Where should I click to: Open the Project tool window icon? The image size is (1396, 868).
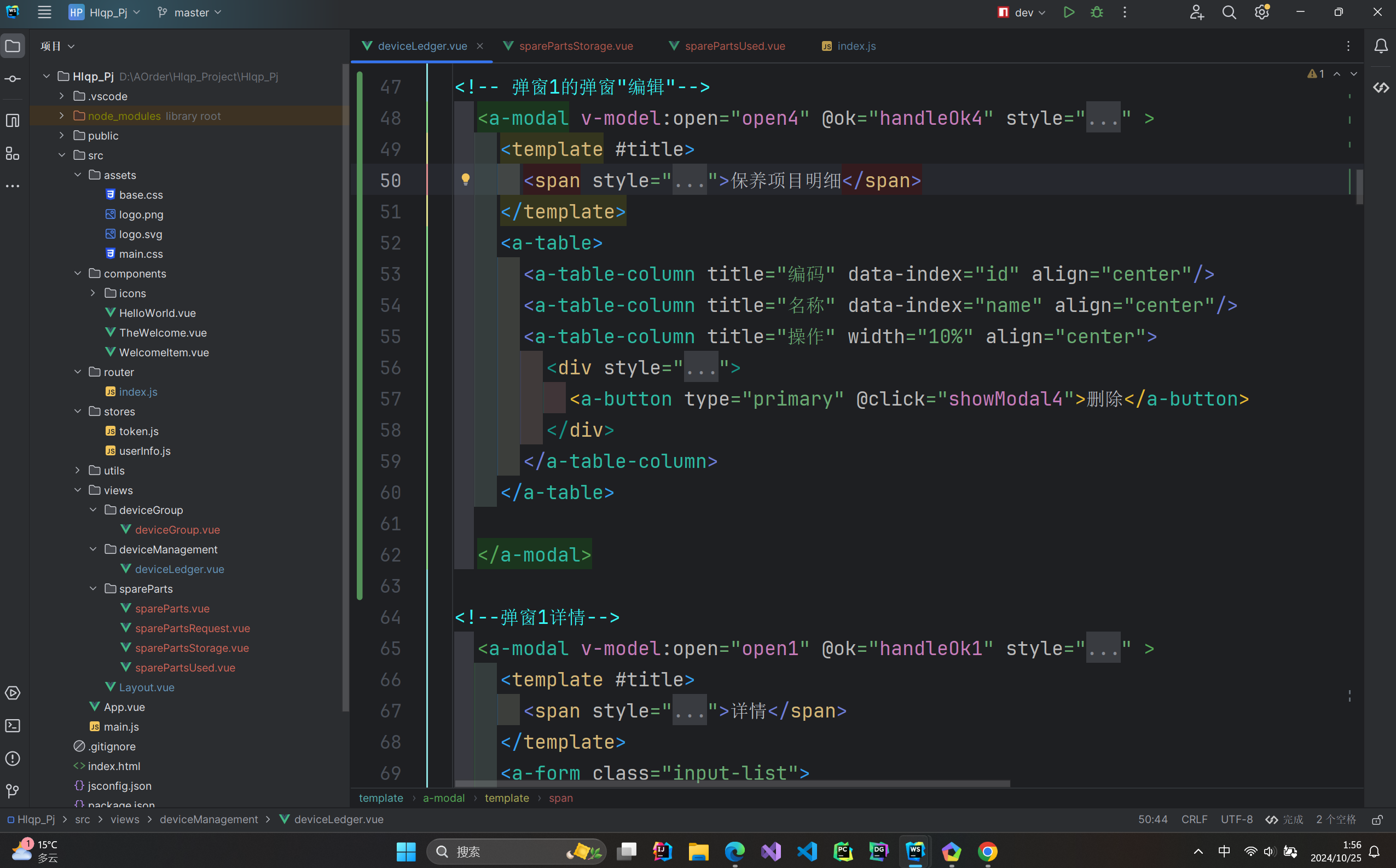pyautogui.click(x=13, y=46)
